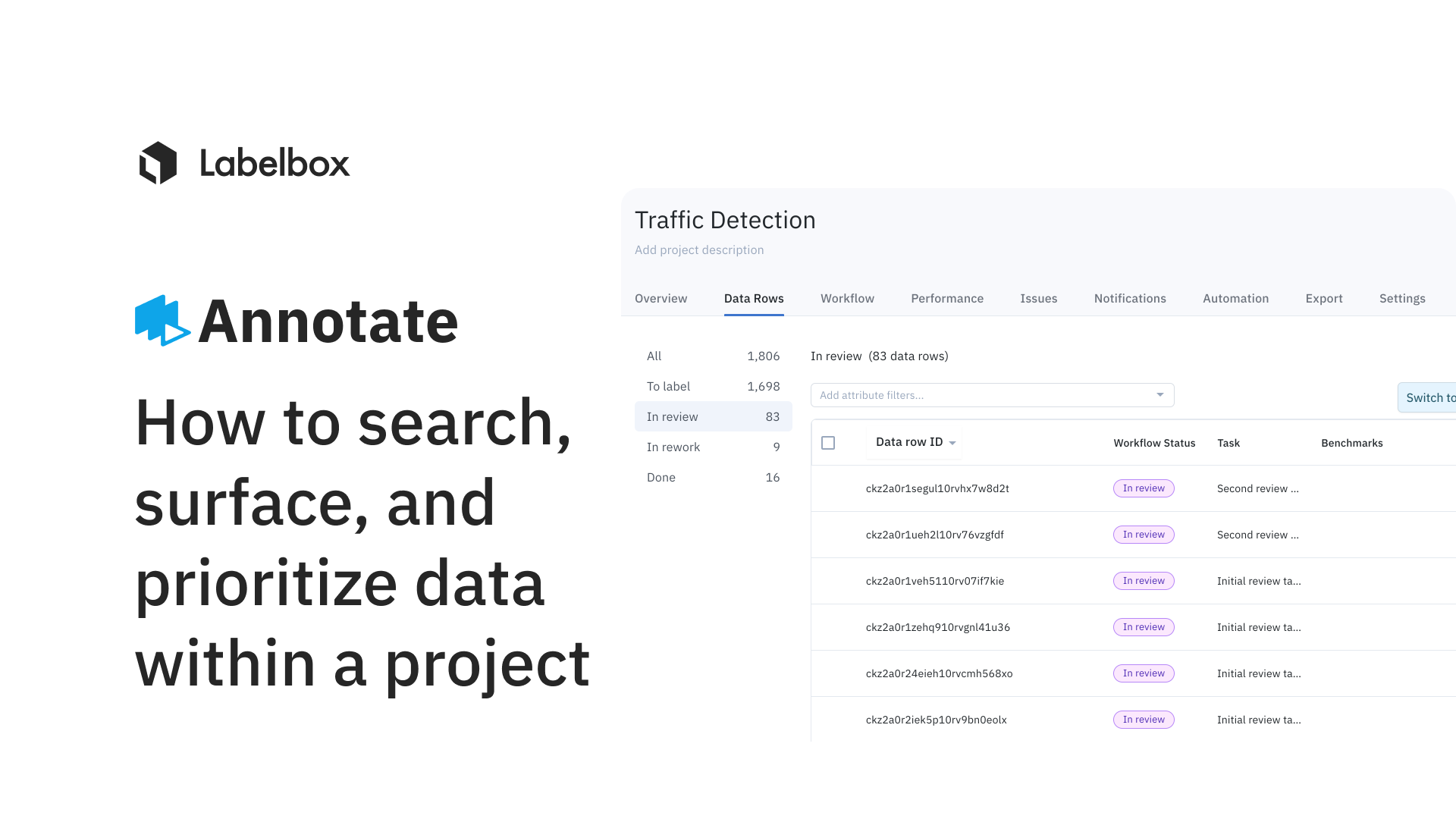
Task: Open data row ckz2a0r1segul10rvhx7w8d2t
Action: (937, 489)
